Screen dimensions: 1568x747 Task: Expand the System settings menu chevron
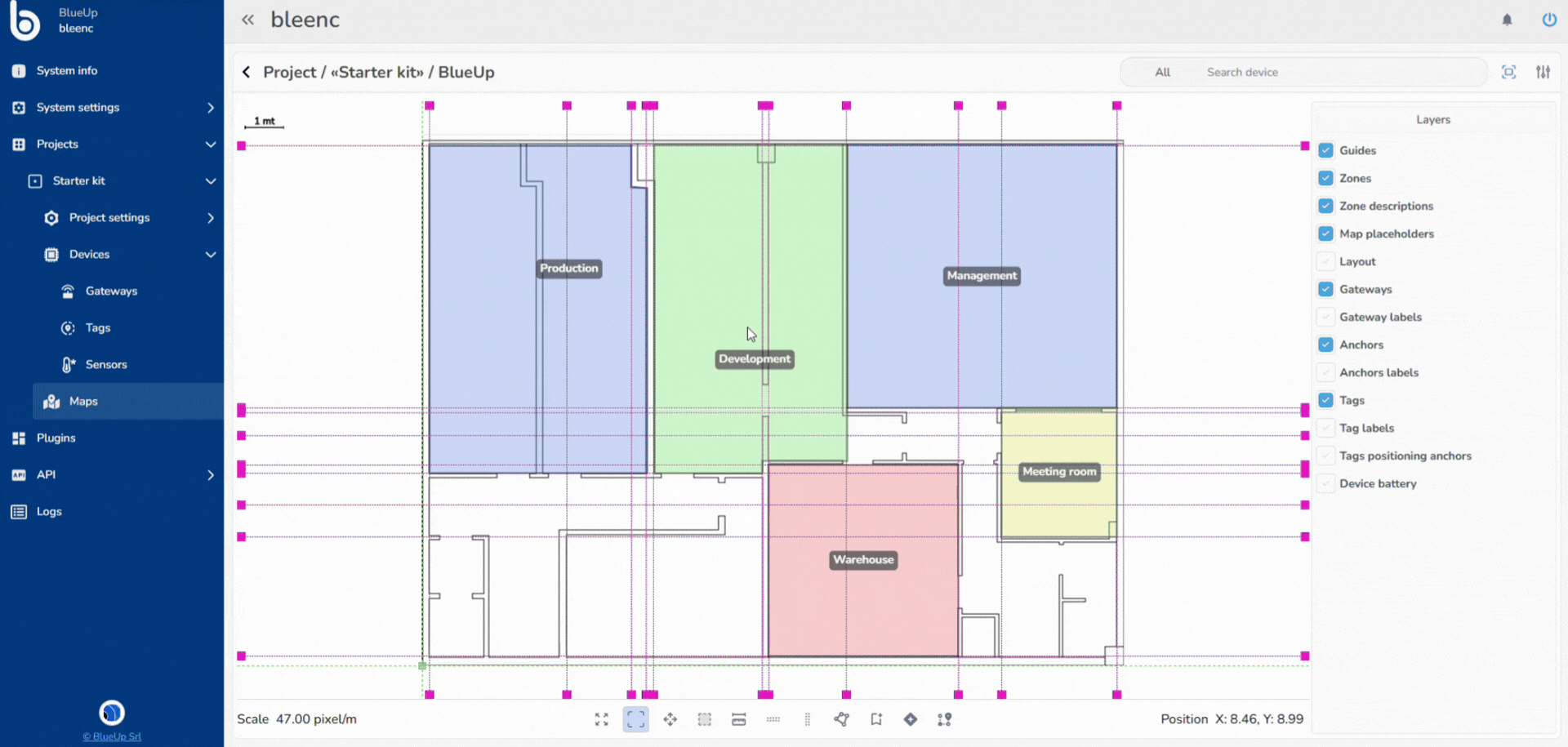click(211, 108)
